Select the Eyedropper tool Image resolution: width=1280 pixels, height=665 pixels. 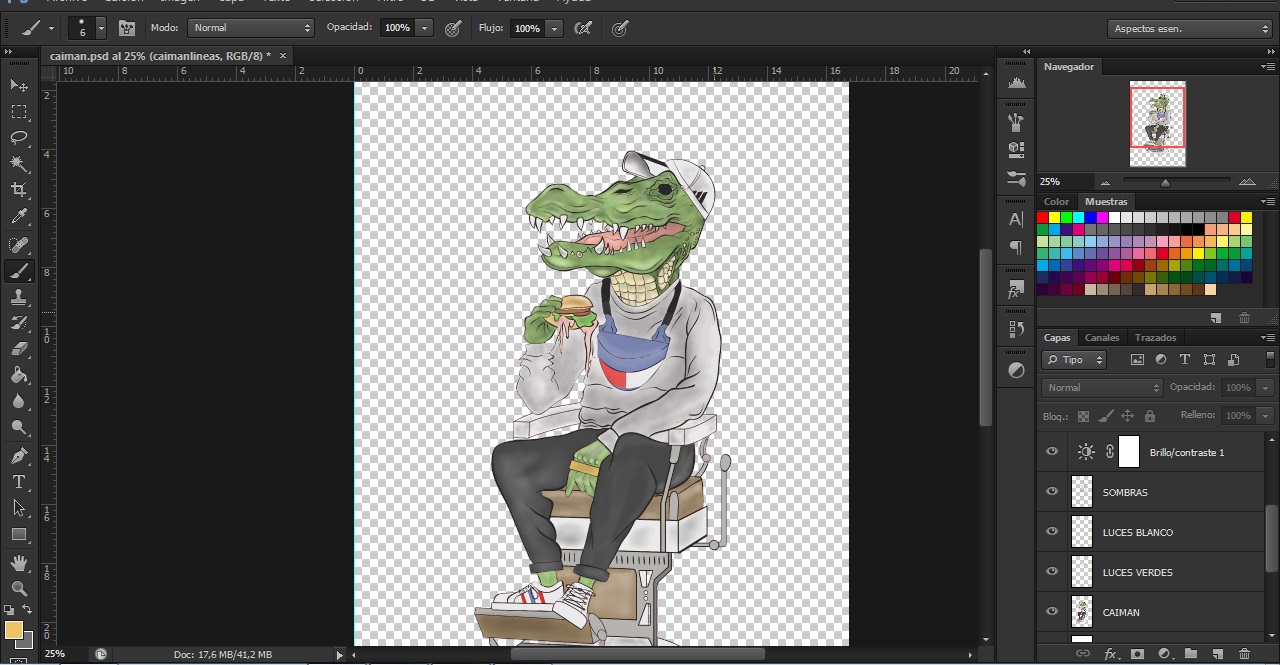[x=18, y=216]
